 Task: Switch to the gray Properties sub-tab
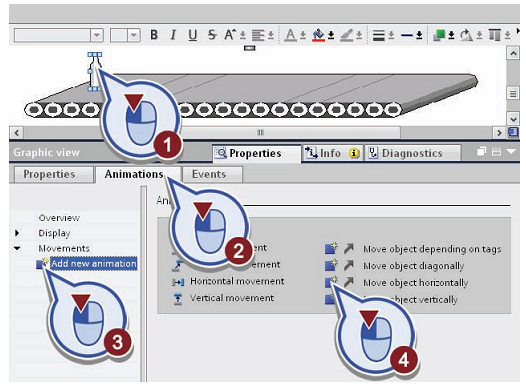[54, 174]
